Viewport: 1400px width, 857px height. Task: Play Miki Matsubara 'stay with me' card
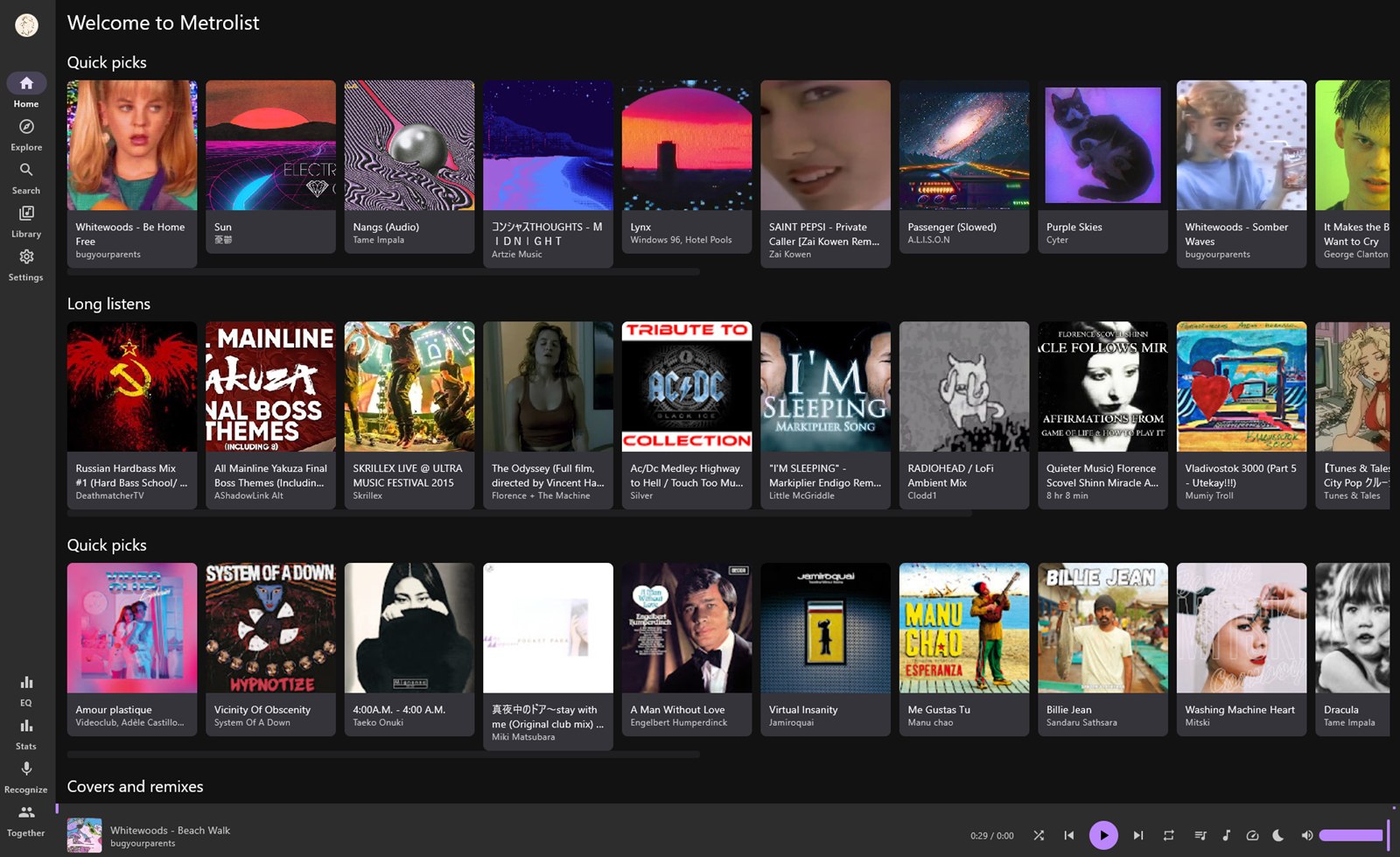point(548,656)
